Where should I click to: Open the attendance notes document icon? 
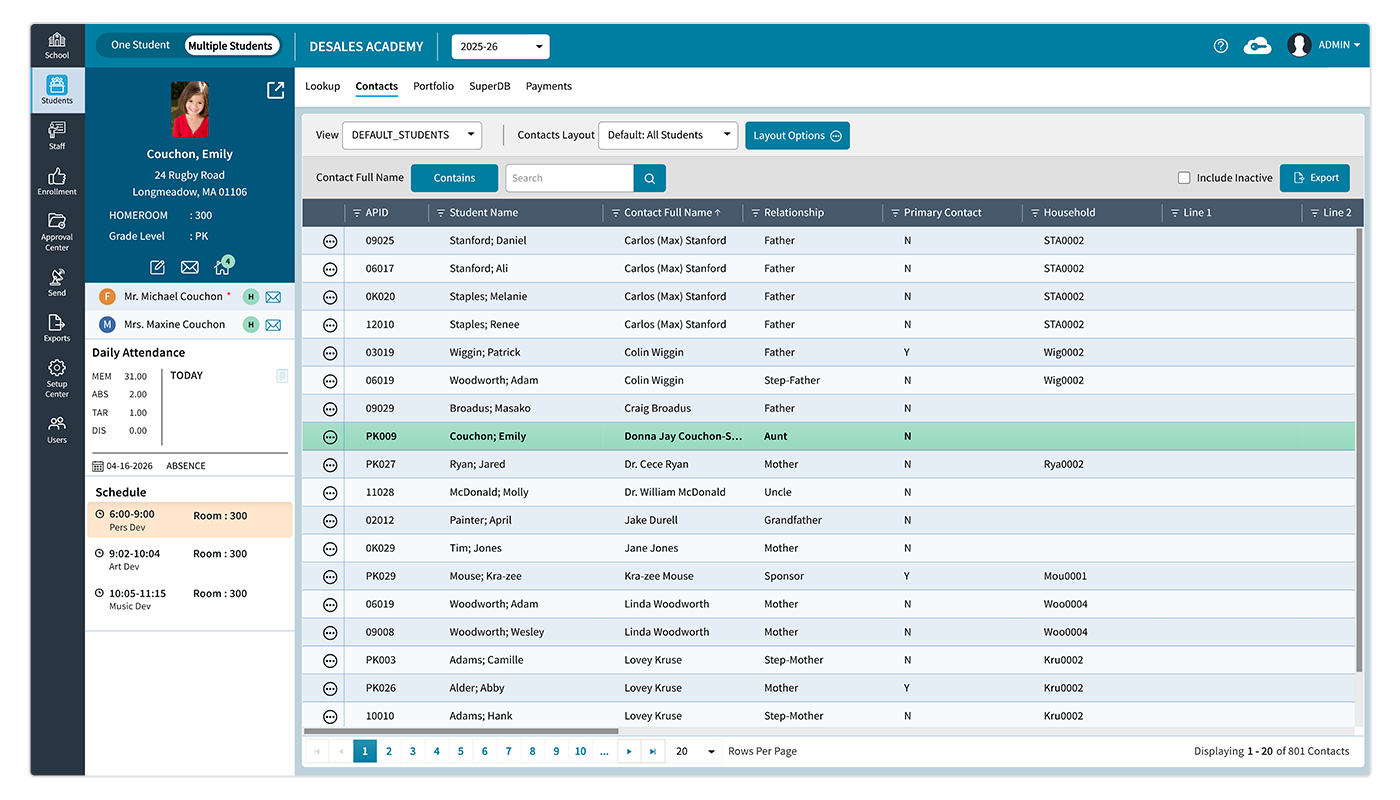coord(282,376)
